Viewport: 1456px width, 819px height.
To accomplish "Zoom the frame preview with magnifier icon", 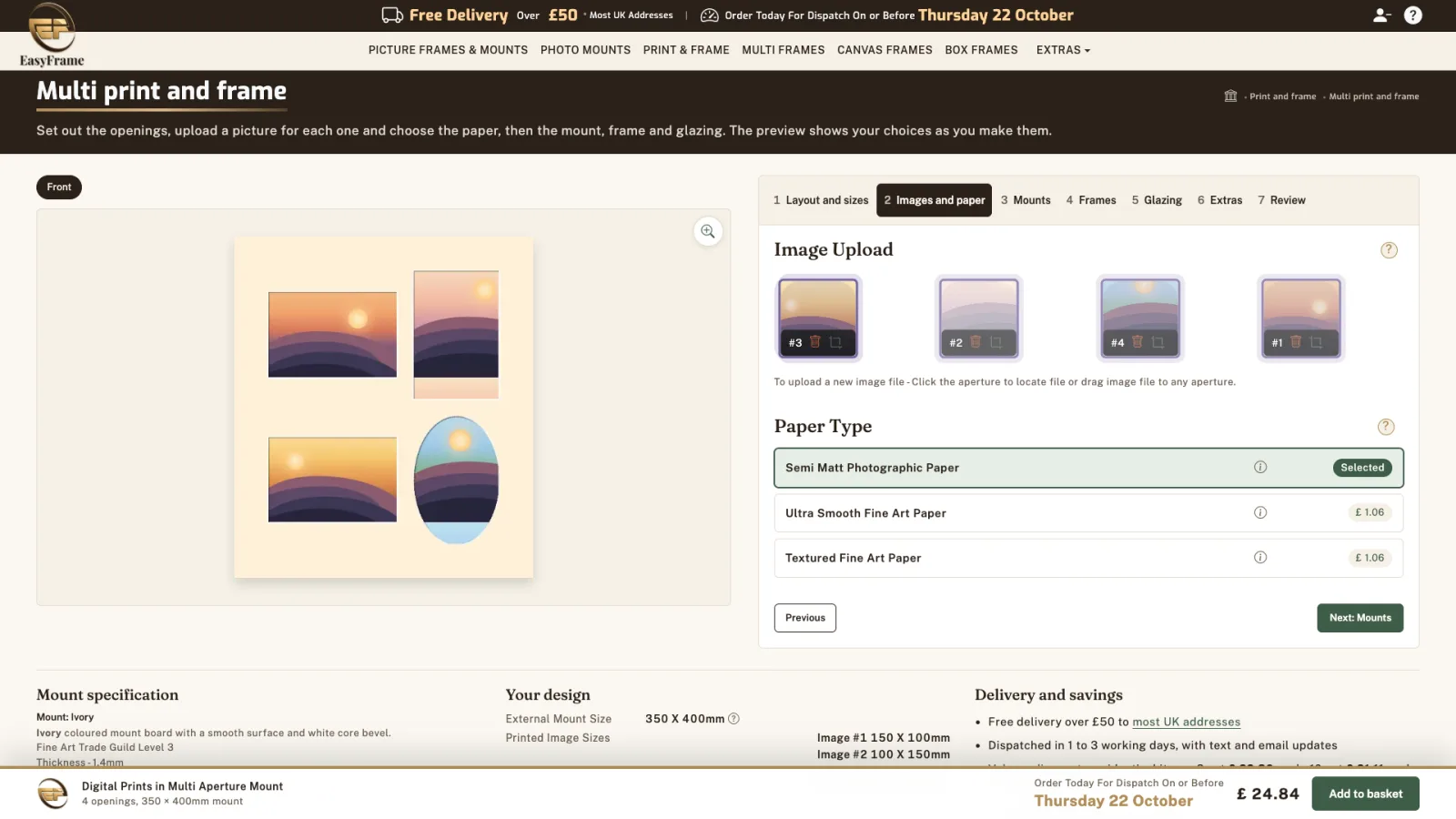I will tap(708, 231).
